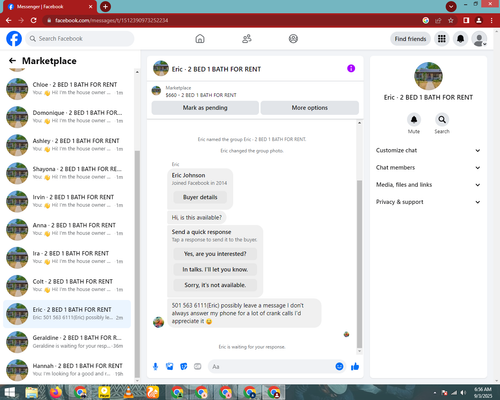Search in conversation with magnifier icon
The height and width of the screenshot is (400, 500).
(x=442, y=119)
